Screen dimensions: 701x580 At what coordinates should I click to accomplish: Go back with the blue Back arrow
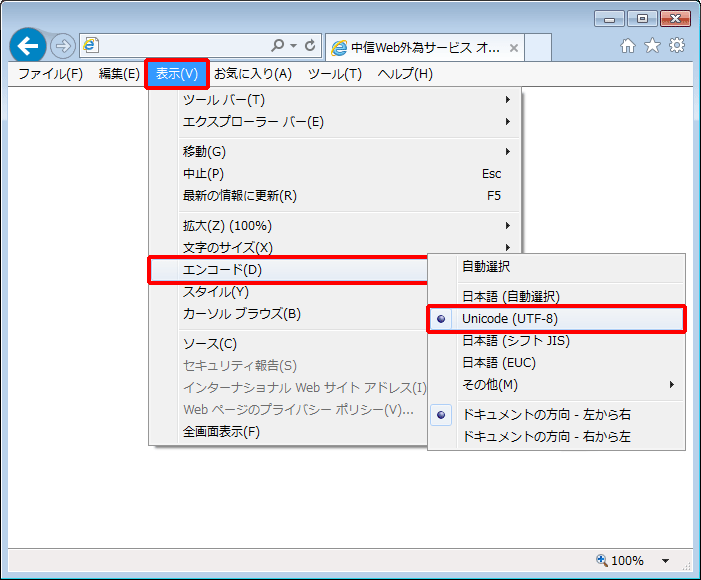[28, 46]
